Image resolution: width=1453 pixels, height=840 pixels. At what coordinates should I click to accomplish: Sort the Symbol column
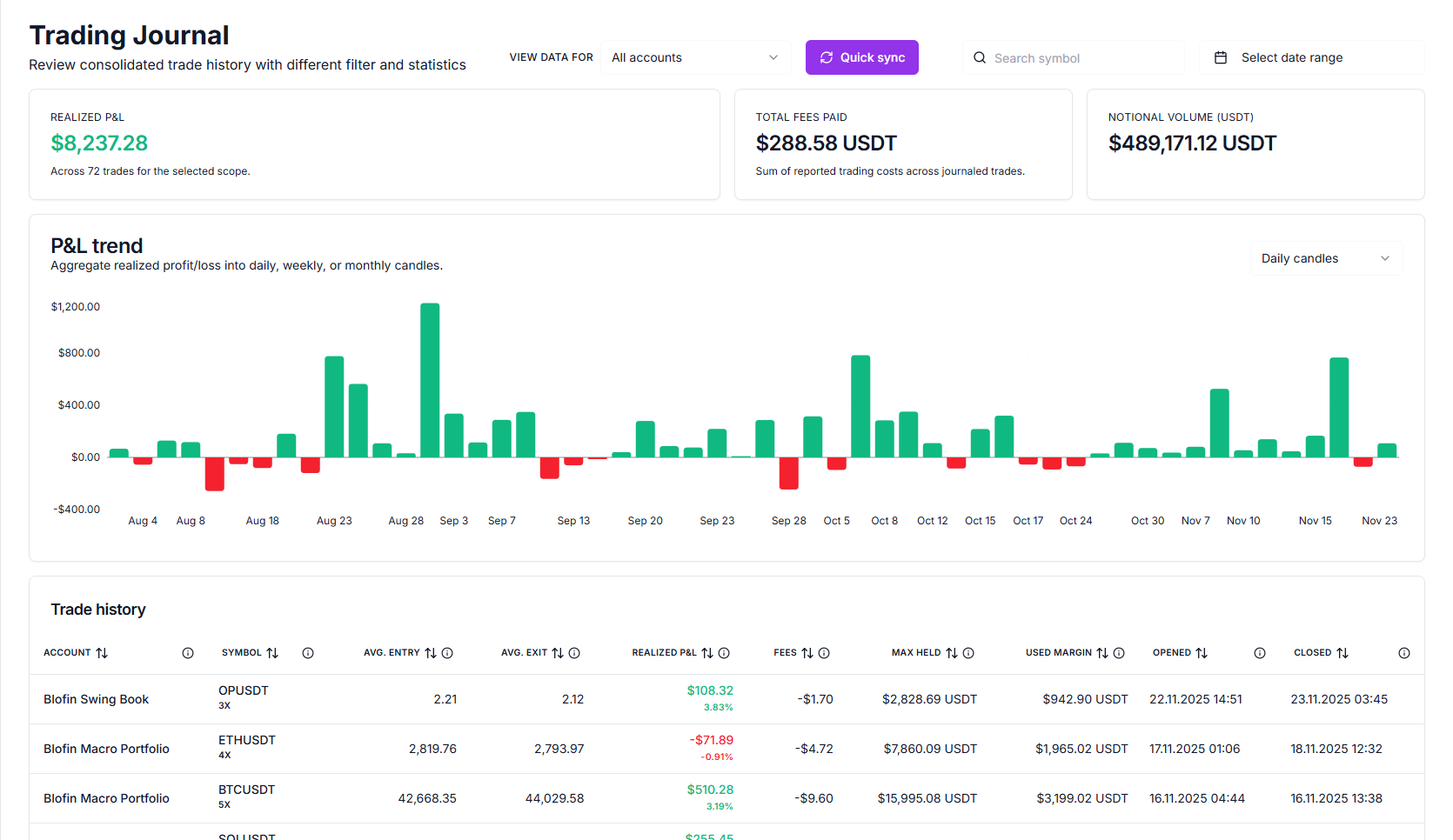coord(273,652)
